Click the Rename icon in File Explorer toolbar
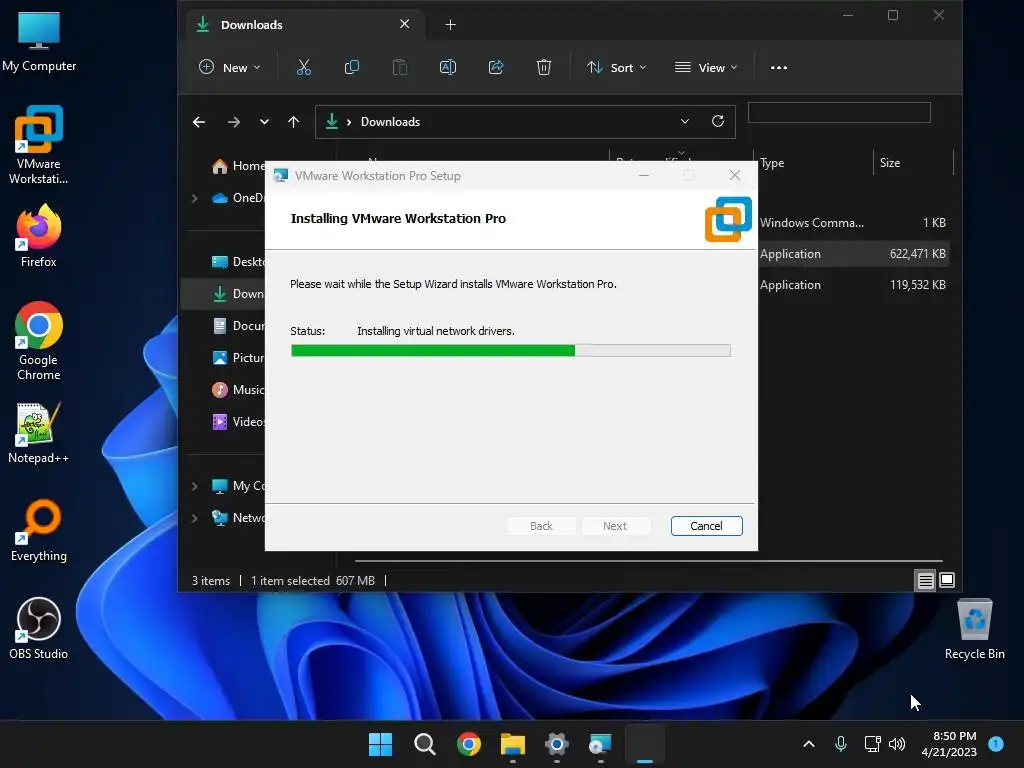The height and width of the screenshot is (768, 1024). click(x=448, y=67)
